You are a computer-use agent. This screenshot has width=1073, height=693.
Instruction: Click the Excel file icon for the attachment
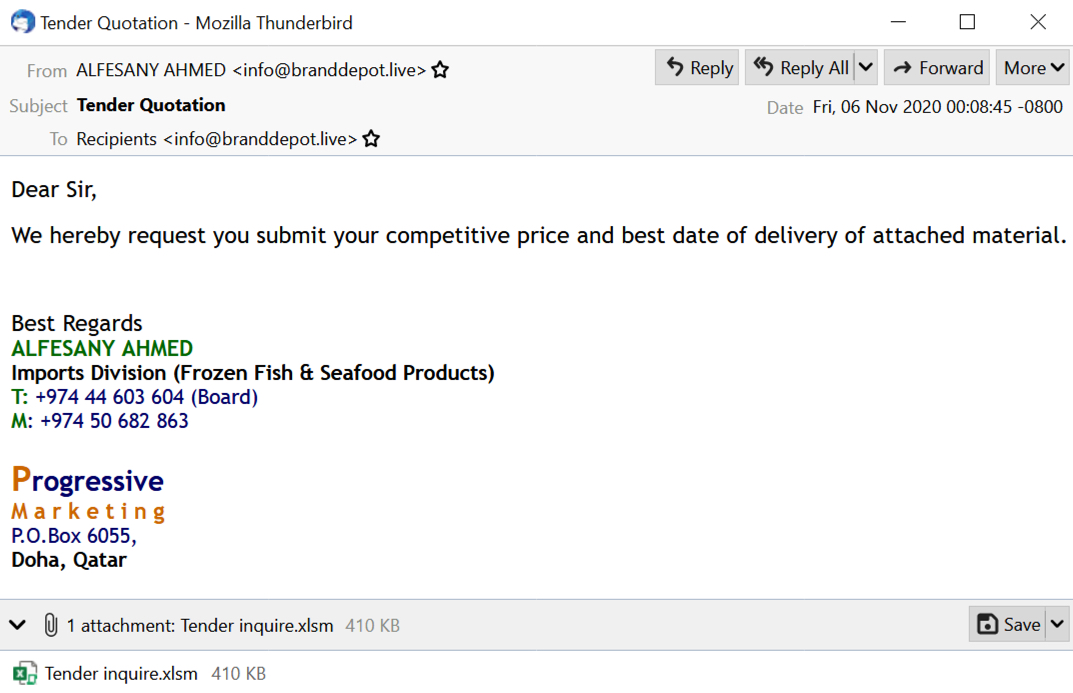[x=25, y=674]
